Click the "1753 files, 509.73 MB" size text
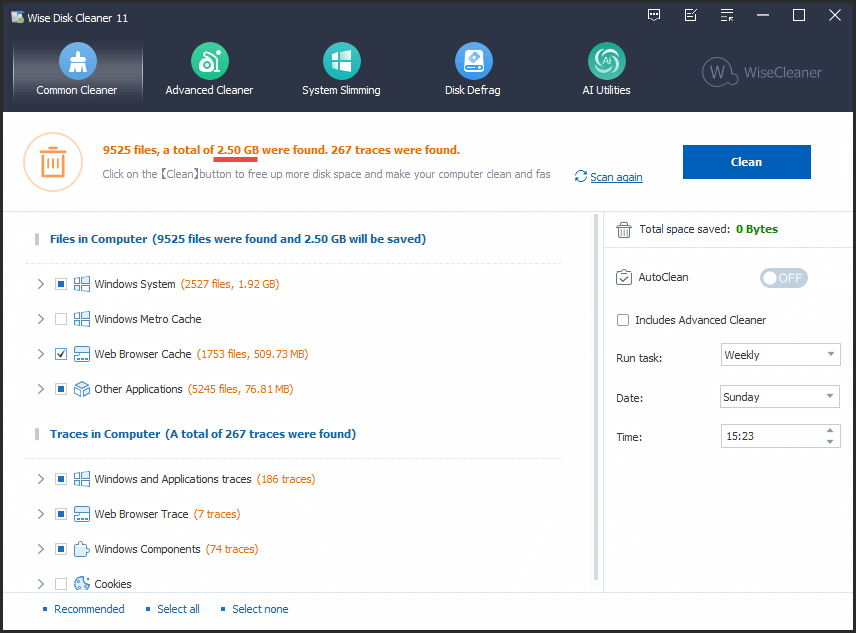This screenshot has height=633, width=856. (x=253, y=354)
